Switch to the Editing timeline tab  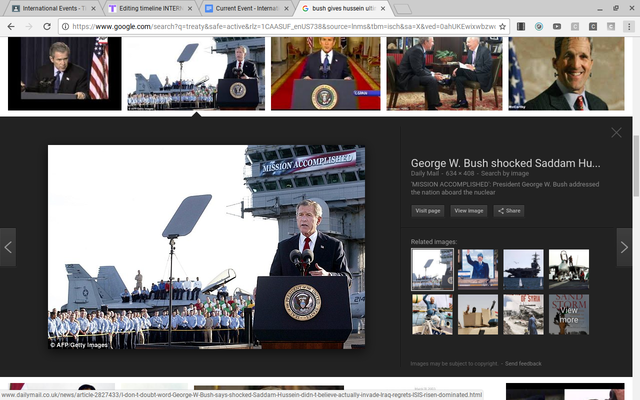(x=151, y=8)
